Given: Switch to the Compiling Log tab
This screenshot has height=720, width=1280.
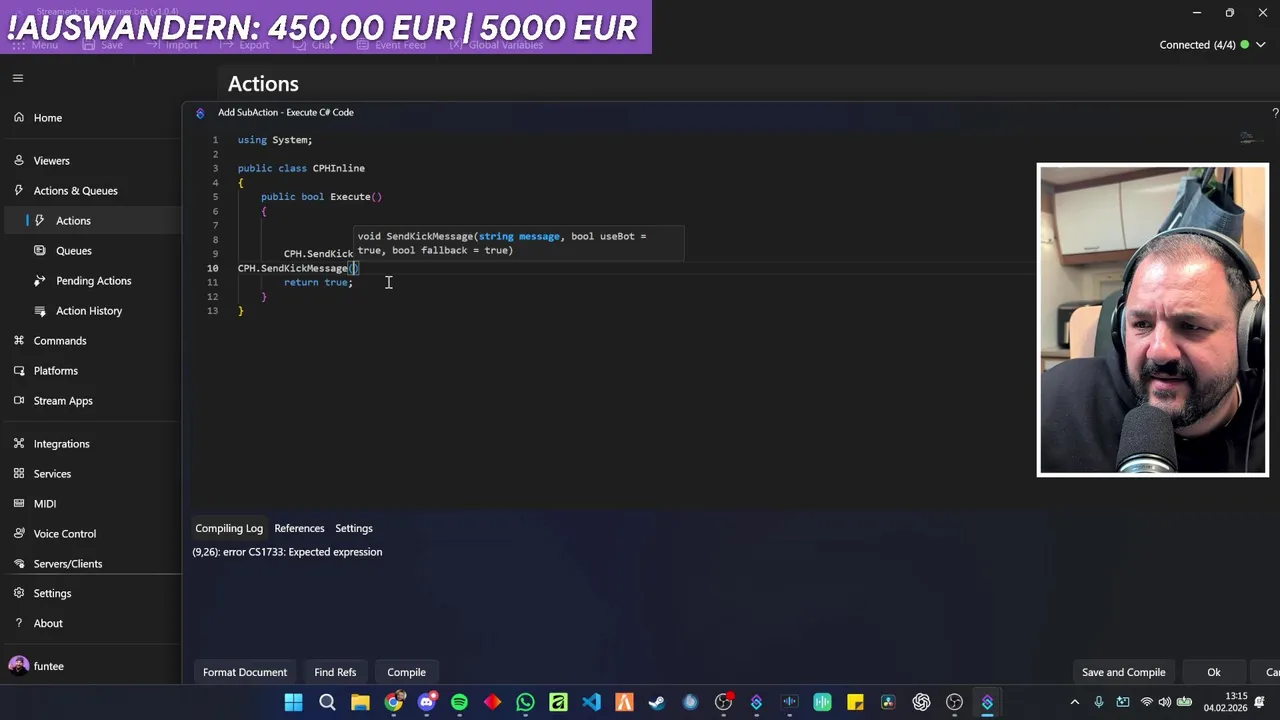Looking at the screenshot, I should click(229, 528).
